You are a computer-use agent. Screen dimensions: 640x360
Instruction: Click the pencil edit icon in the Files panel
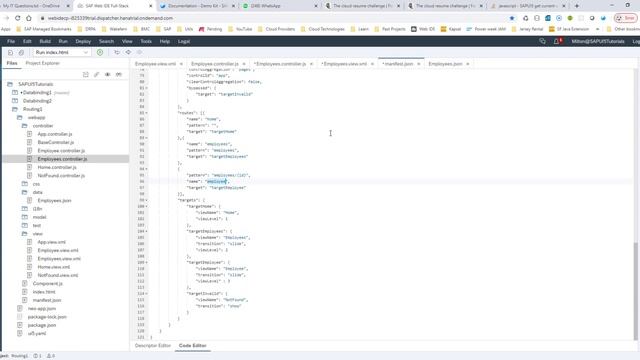97,75
